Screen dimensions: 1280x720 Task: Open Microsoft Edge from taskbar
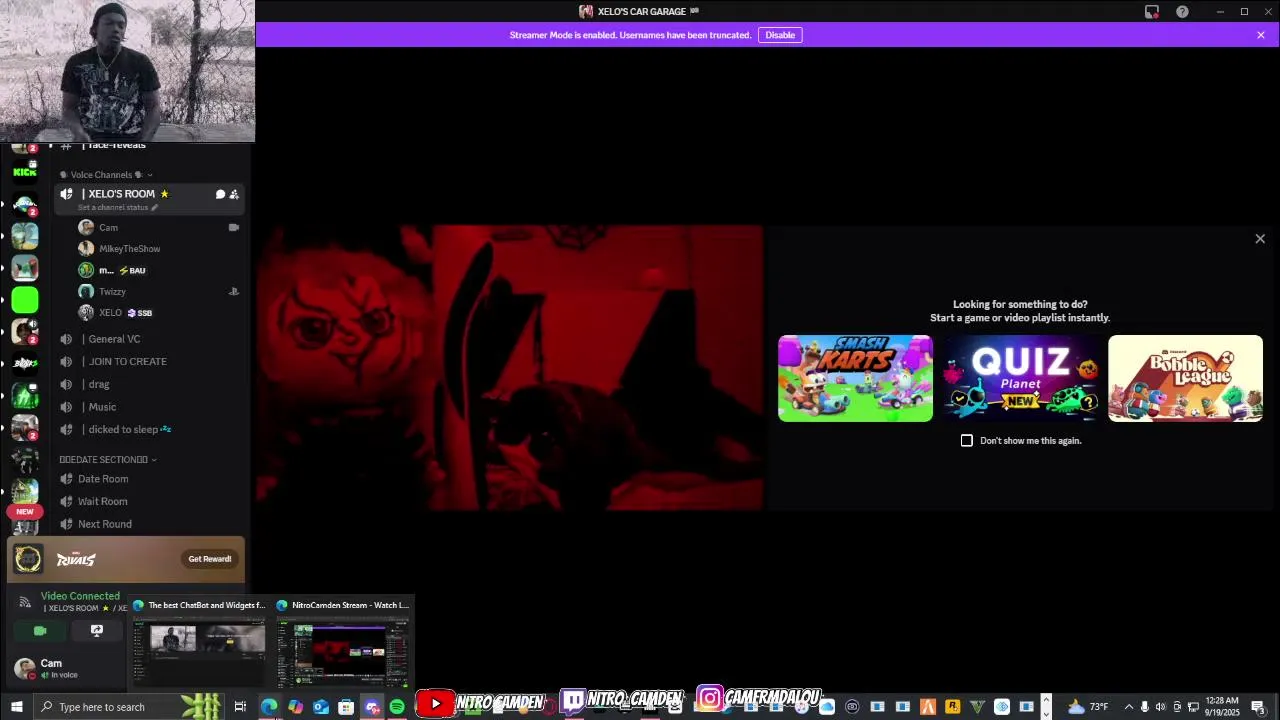coord(269,707)
